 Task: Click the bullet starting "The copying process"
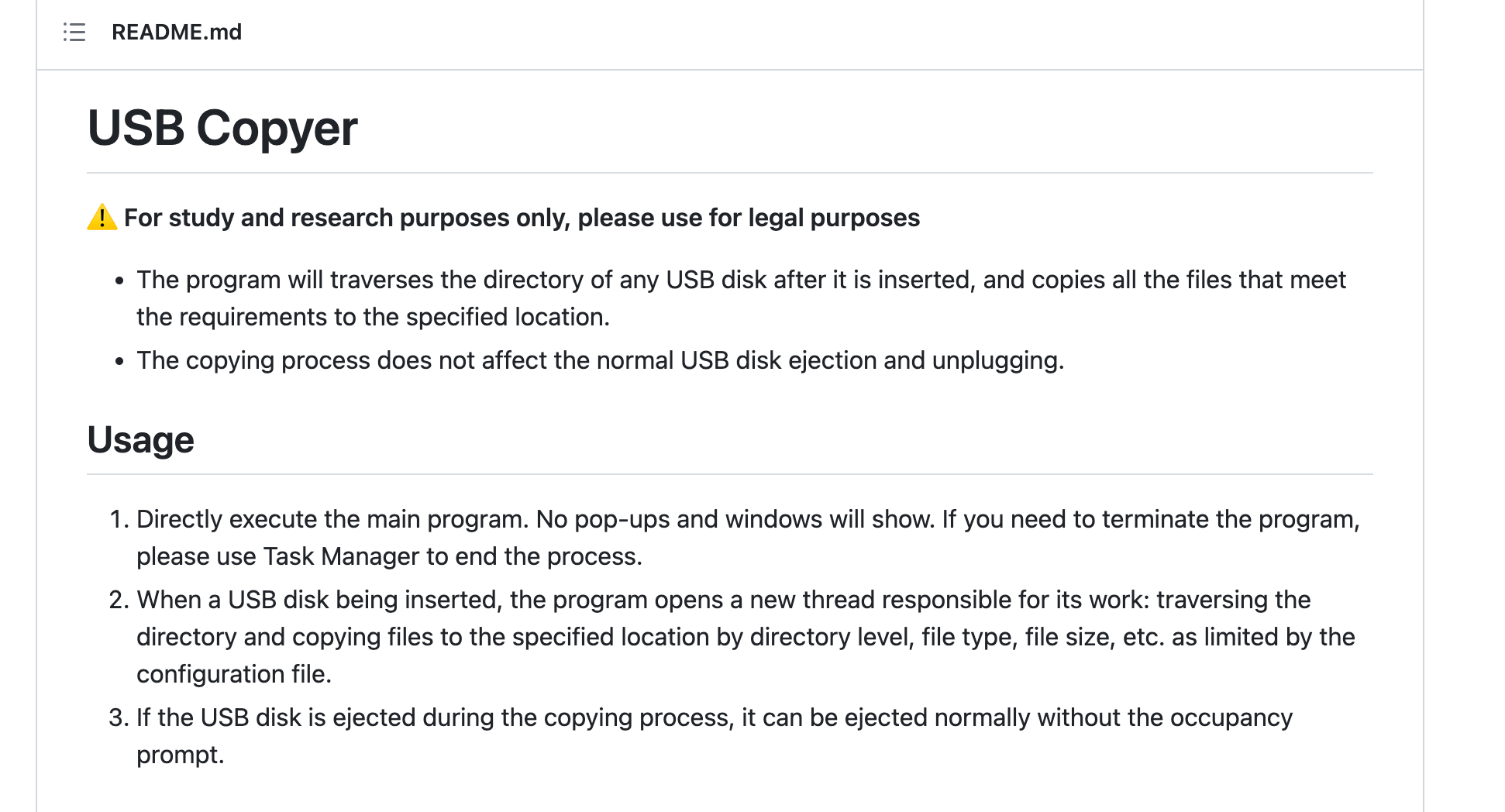(600, 360)
